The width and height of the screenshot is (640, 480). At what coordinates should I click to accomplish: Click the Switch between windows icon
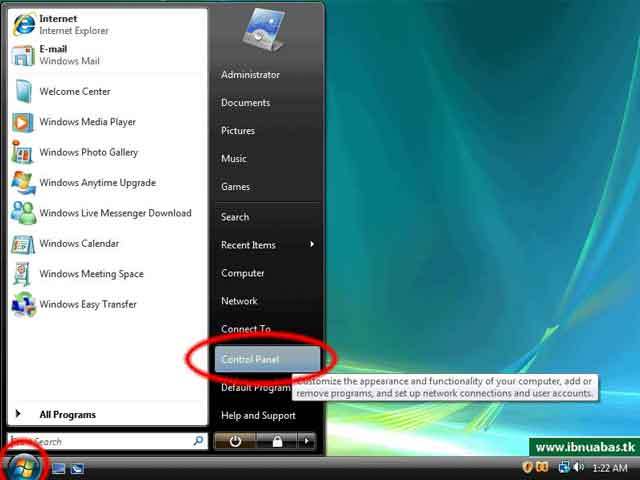click(x=78, y=469)
